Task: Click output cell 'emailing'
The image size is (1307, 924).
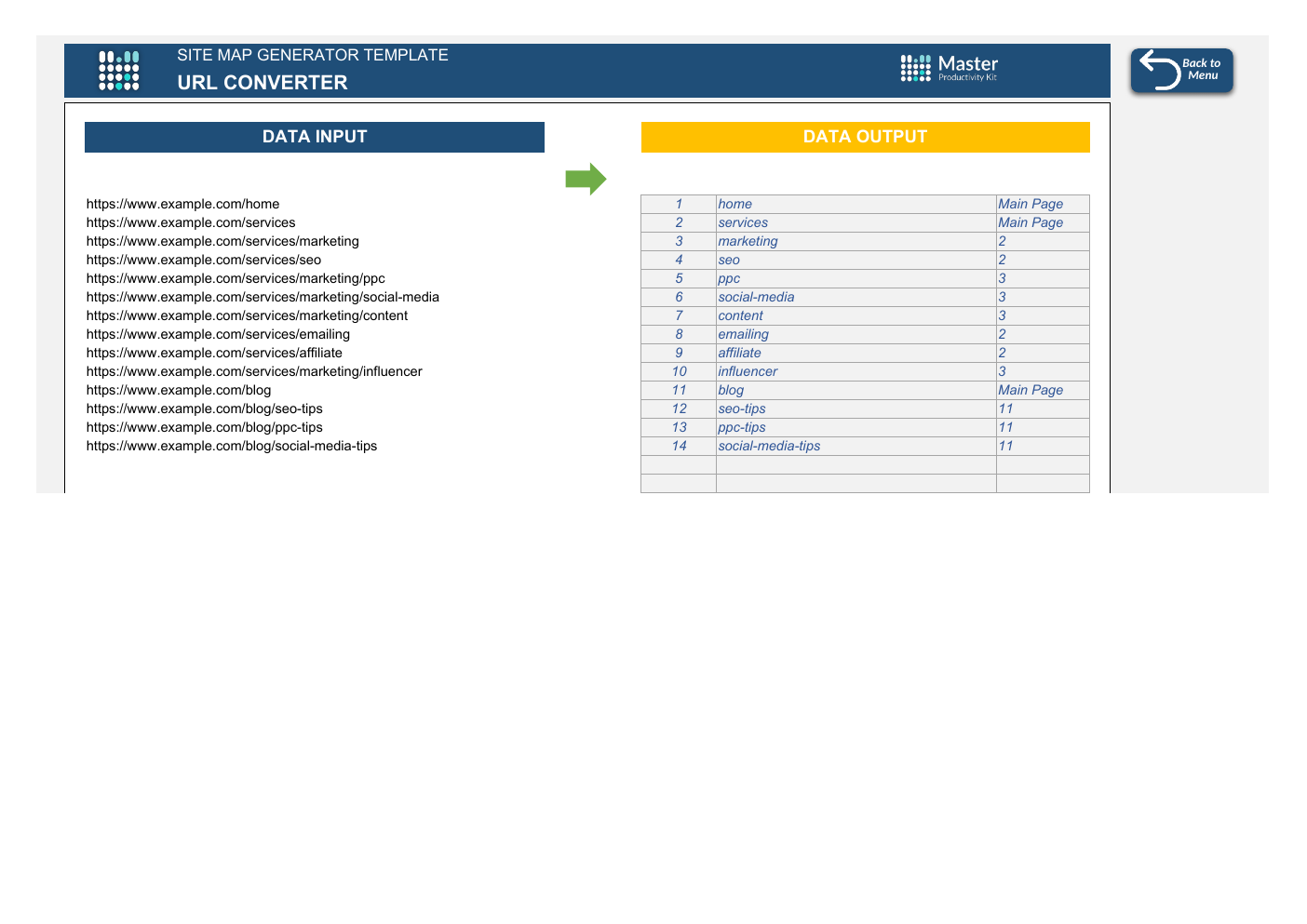Action: 856,334
